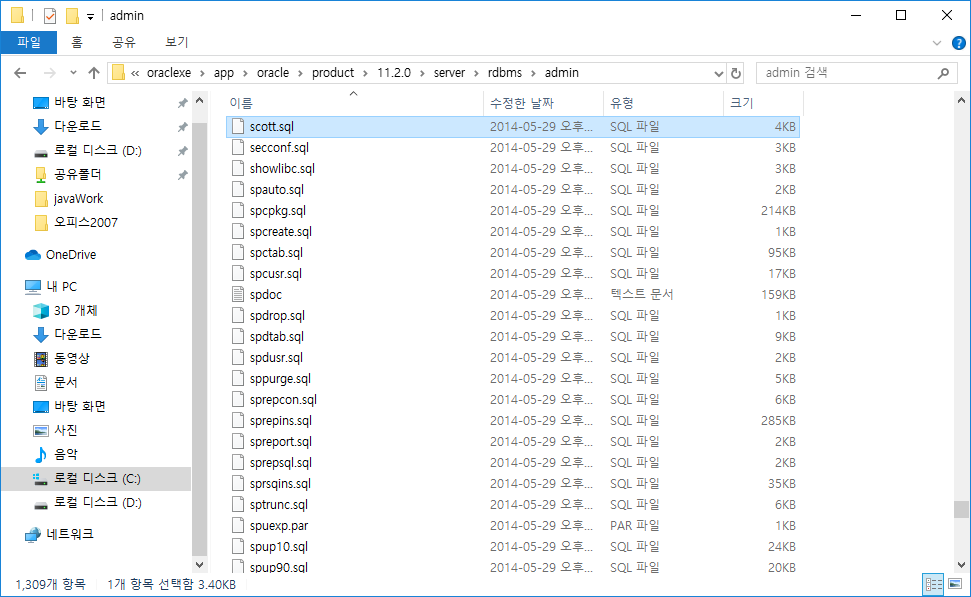Viewport: 971px width, 597px height.
Task: Click the Properties quick access icon
Action: tap(50, 15)
